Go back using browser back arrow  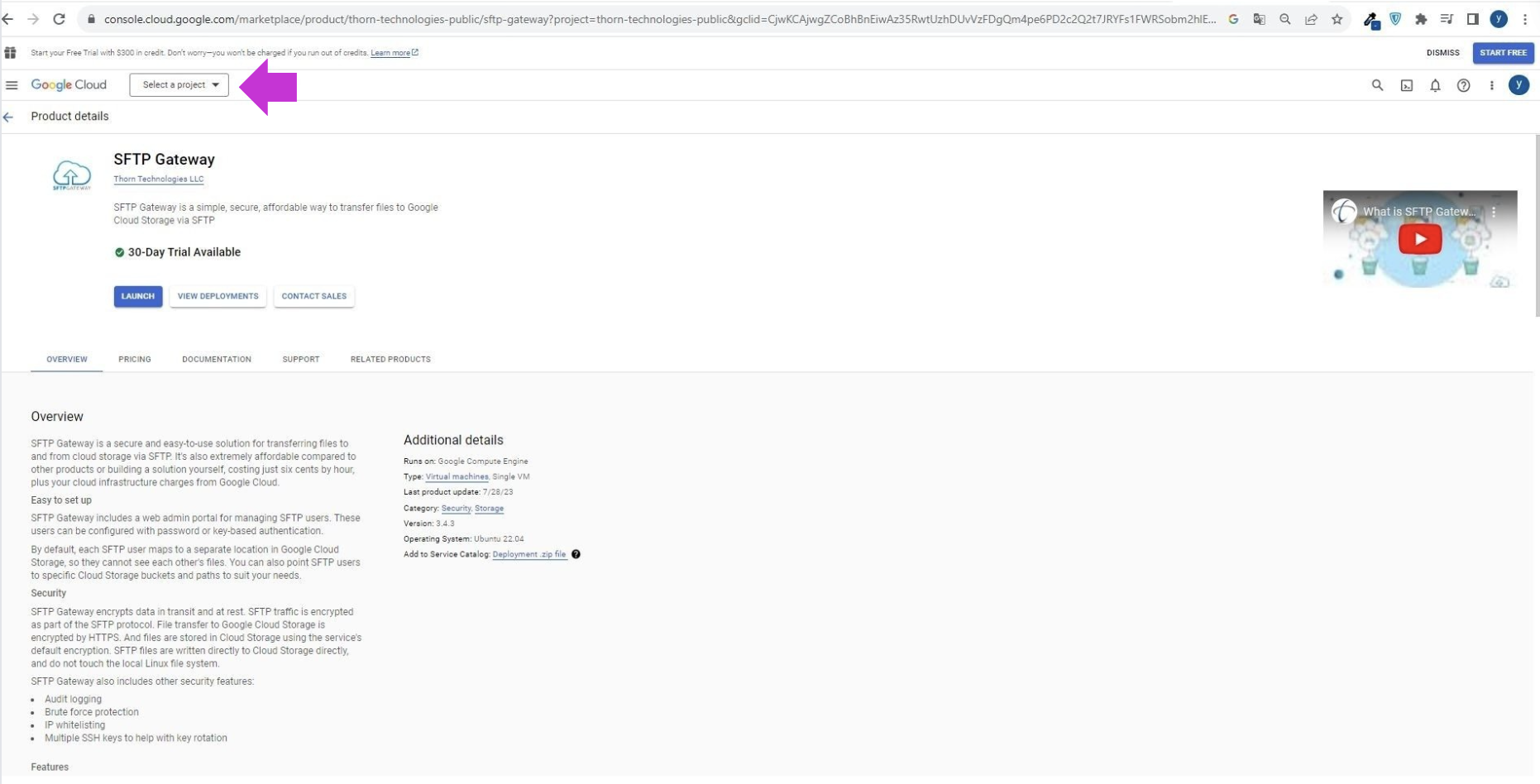point(7,19)
